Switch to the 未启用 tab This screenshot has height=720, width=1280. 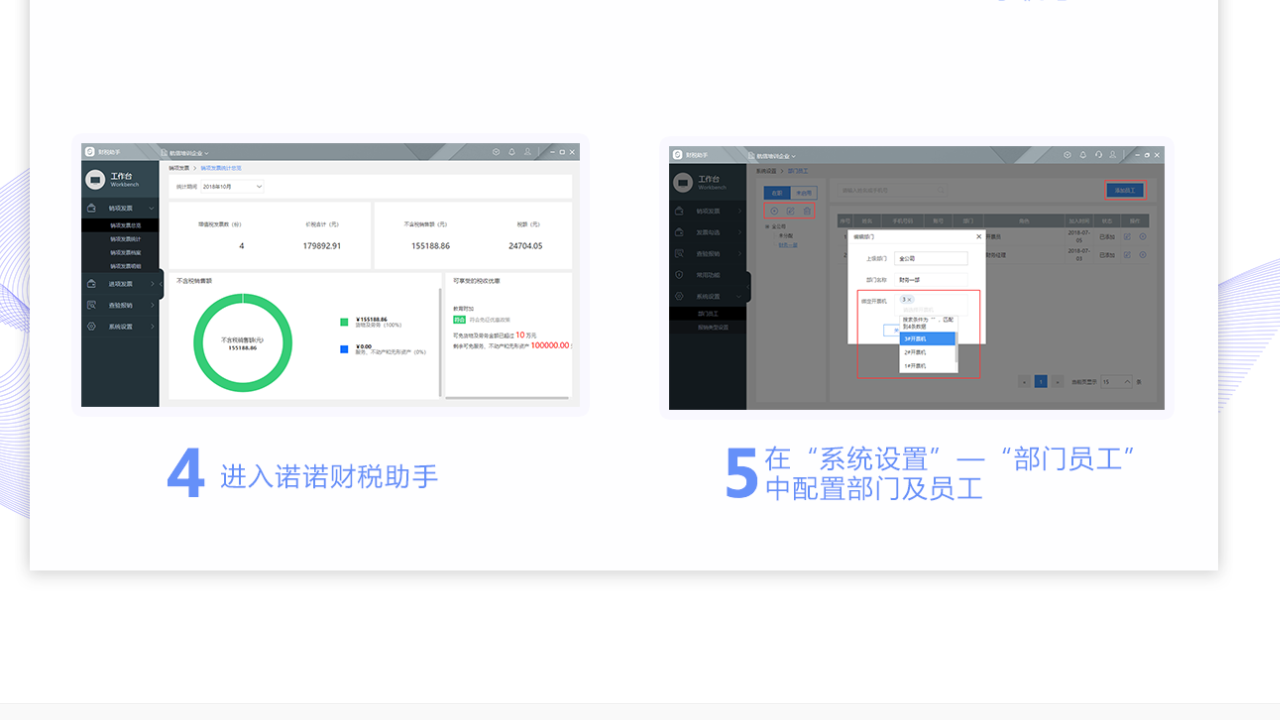tap(802, 192)
